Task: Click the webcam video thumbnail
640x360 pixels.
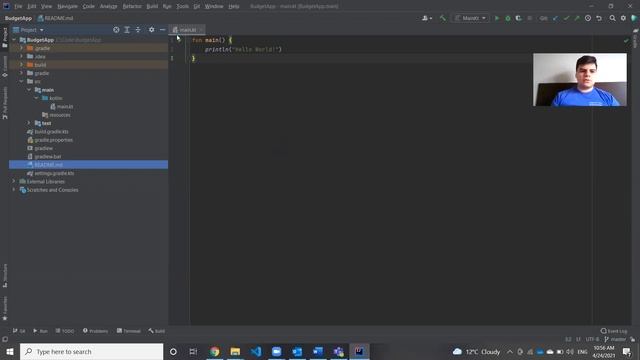Action: pos(580,80)
